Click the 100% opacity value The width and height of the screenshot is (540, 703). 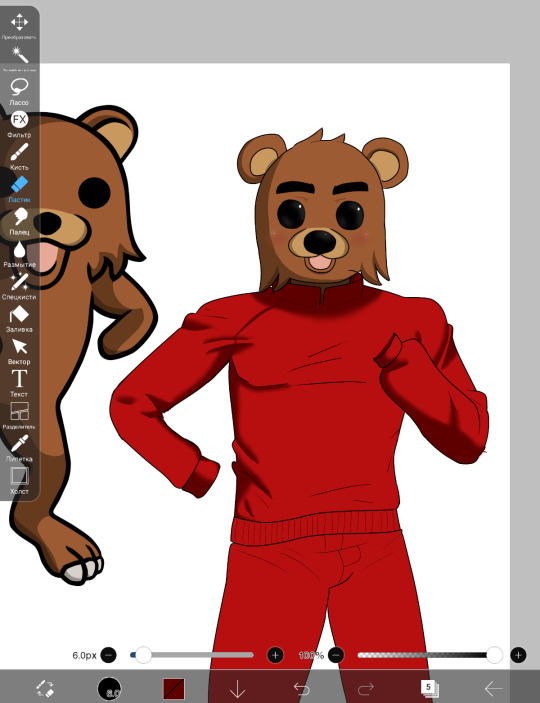pyautogui.click(x=311, y=655)
